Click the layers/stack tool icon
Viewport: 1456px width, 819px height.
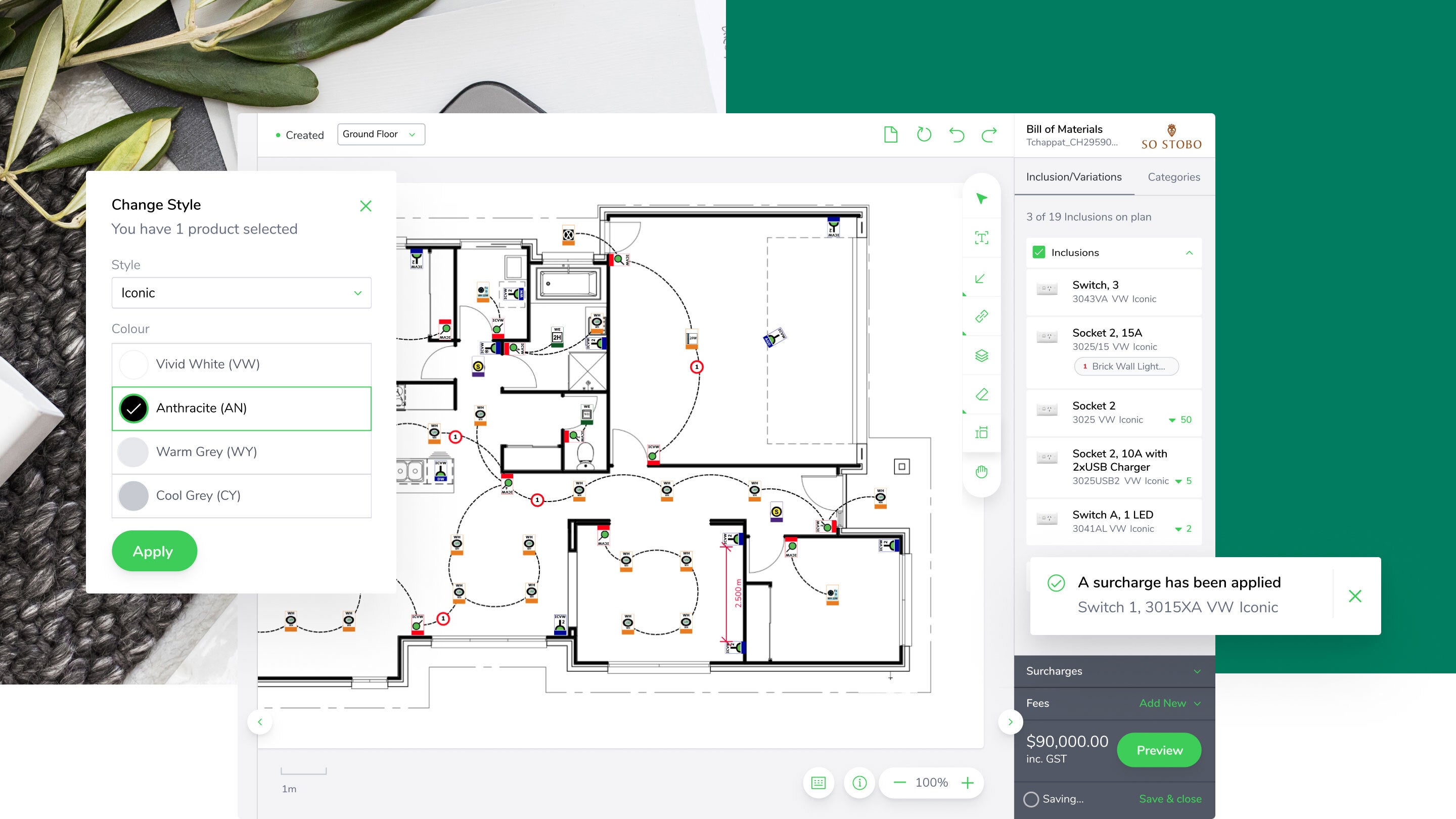(984, 357)
